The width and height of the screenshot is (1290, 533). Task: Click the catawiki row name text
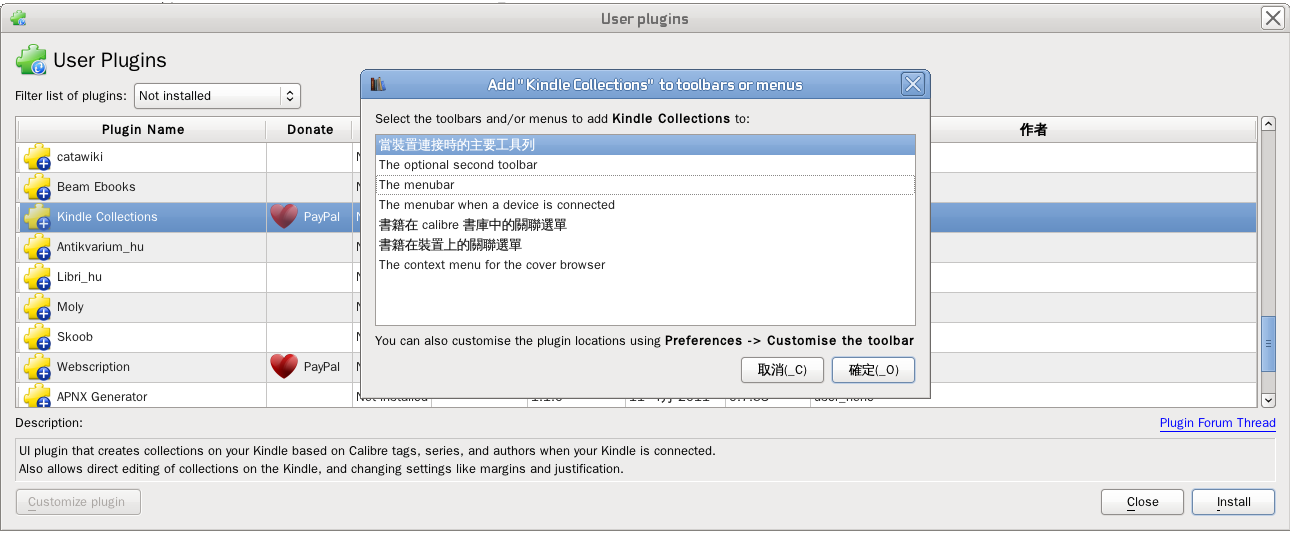pyautogui.click(x=80, y=157)
